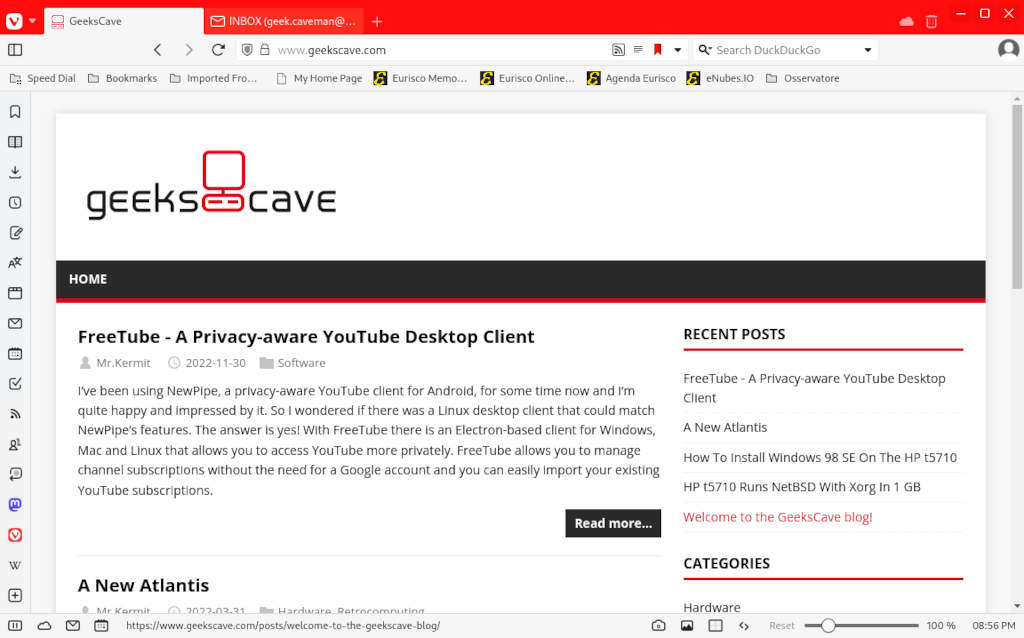Viewport: 1024px width, 638px height.
Task: Go back to previous page
Action: coord(157,50)
